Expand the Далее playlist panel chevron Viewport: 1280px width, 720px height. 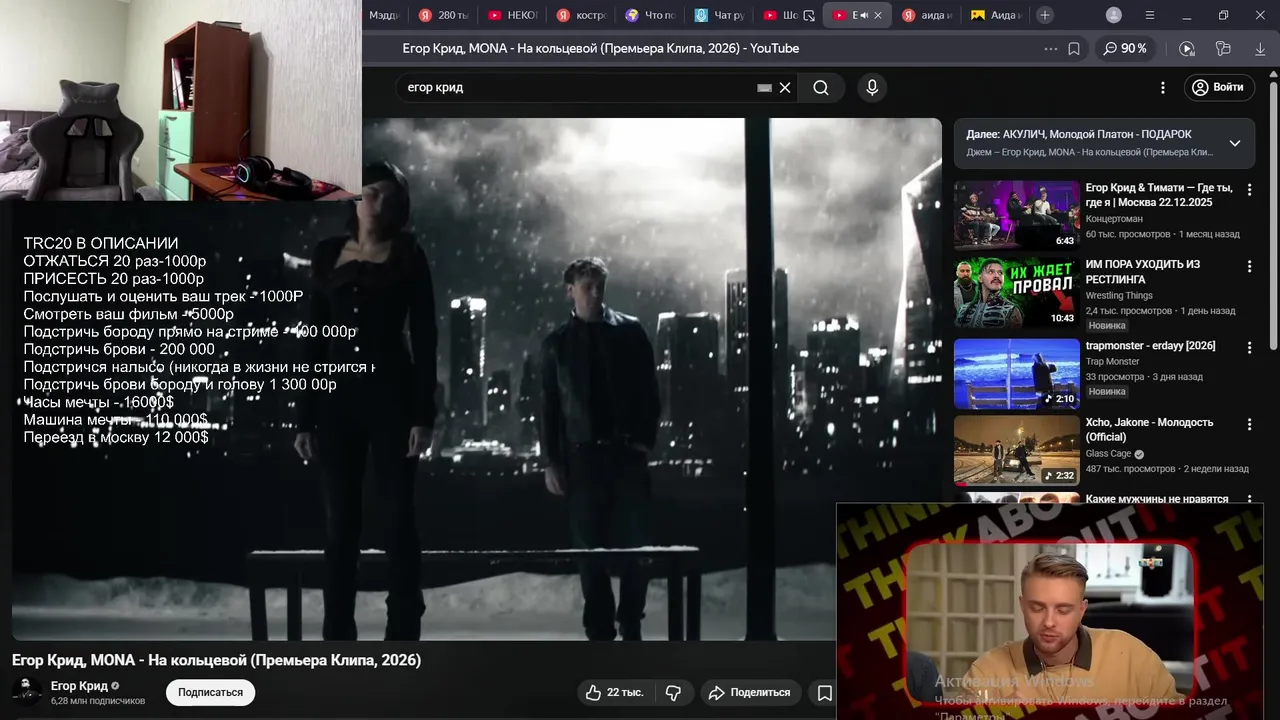point(1235,143)
